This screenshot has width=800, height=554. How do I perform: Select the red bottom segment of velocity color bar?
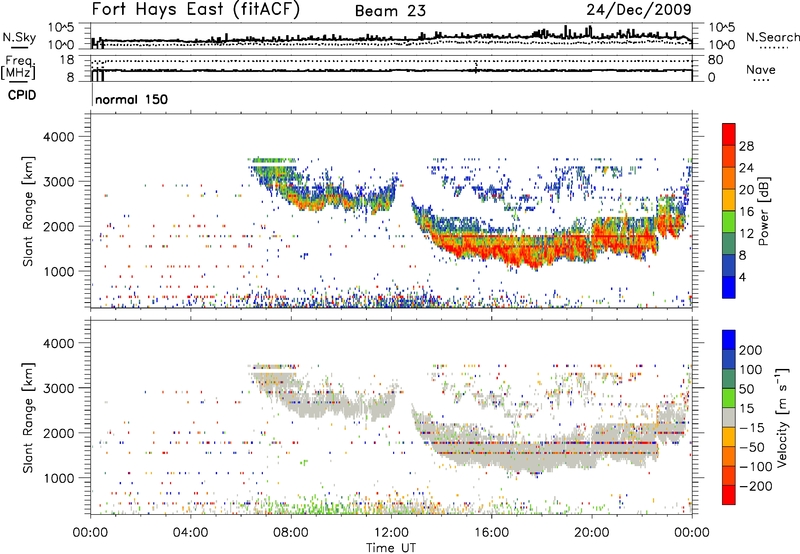729,495
